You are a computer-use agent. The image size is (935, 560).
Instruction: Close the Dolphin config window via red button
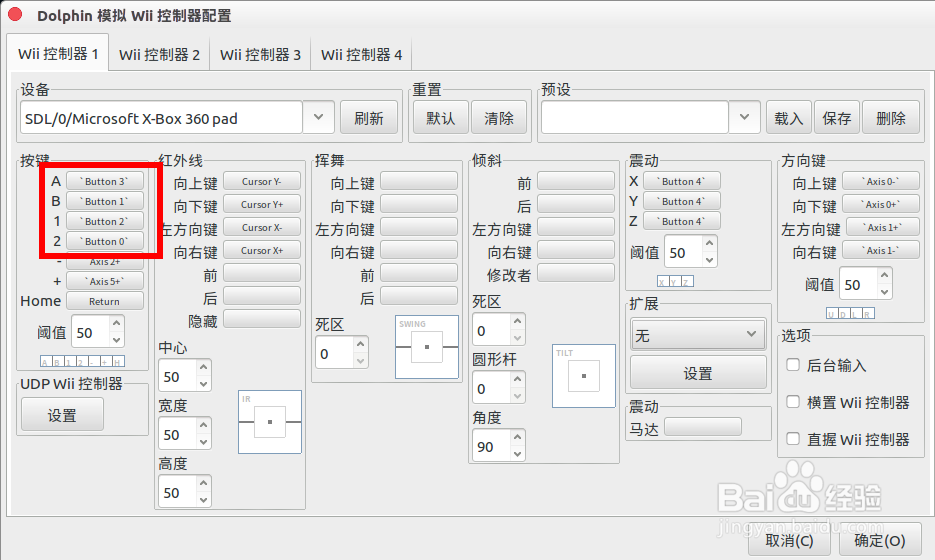click(x=15, y=15)
